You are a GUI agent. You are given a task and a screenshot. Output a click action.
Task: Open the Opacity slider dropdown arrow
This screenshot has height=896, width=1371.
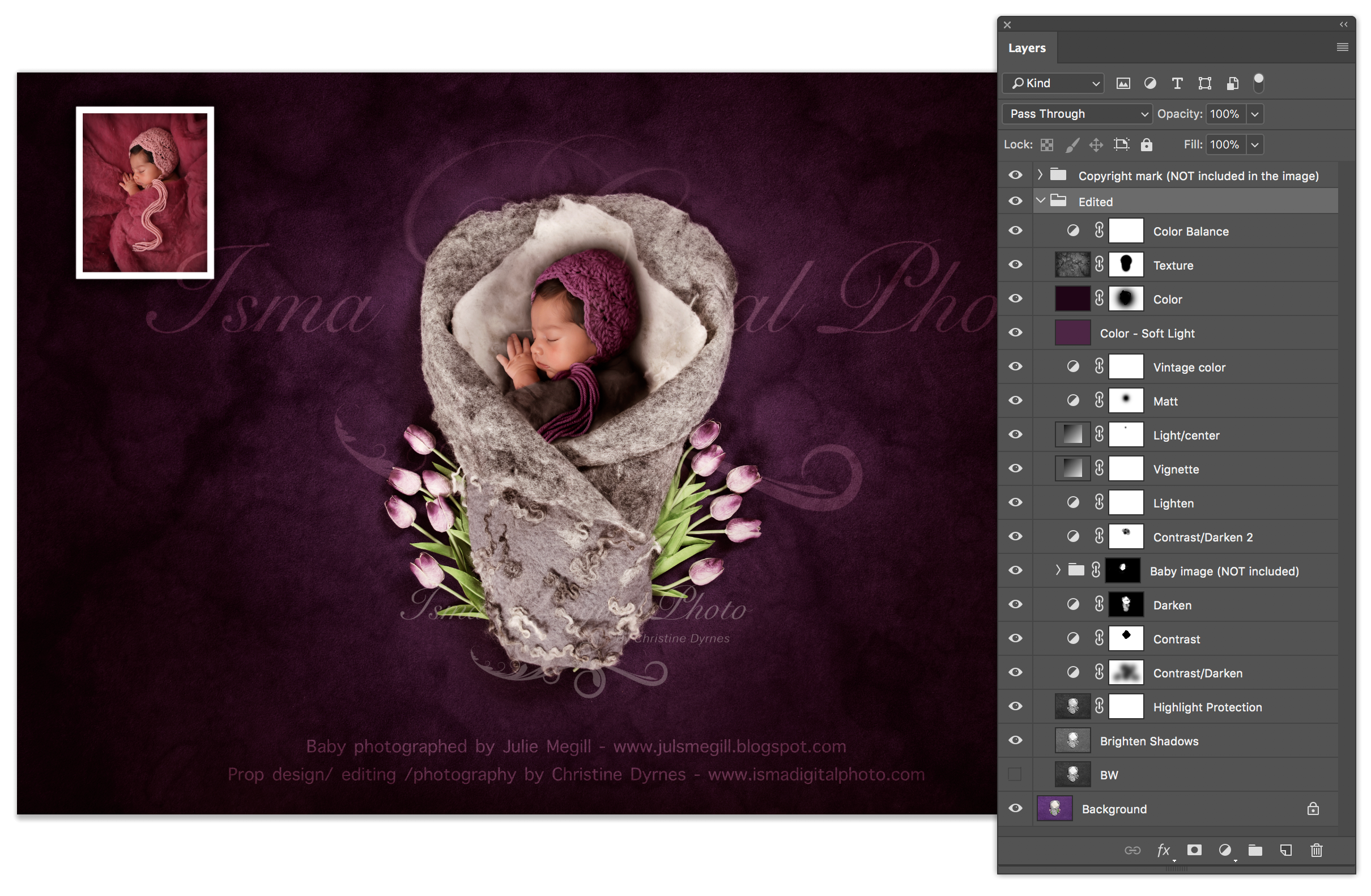click(1255, 114)
